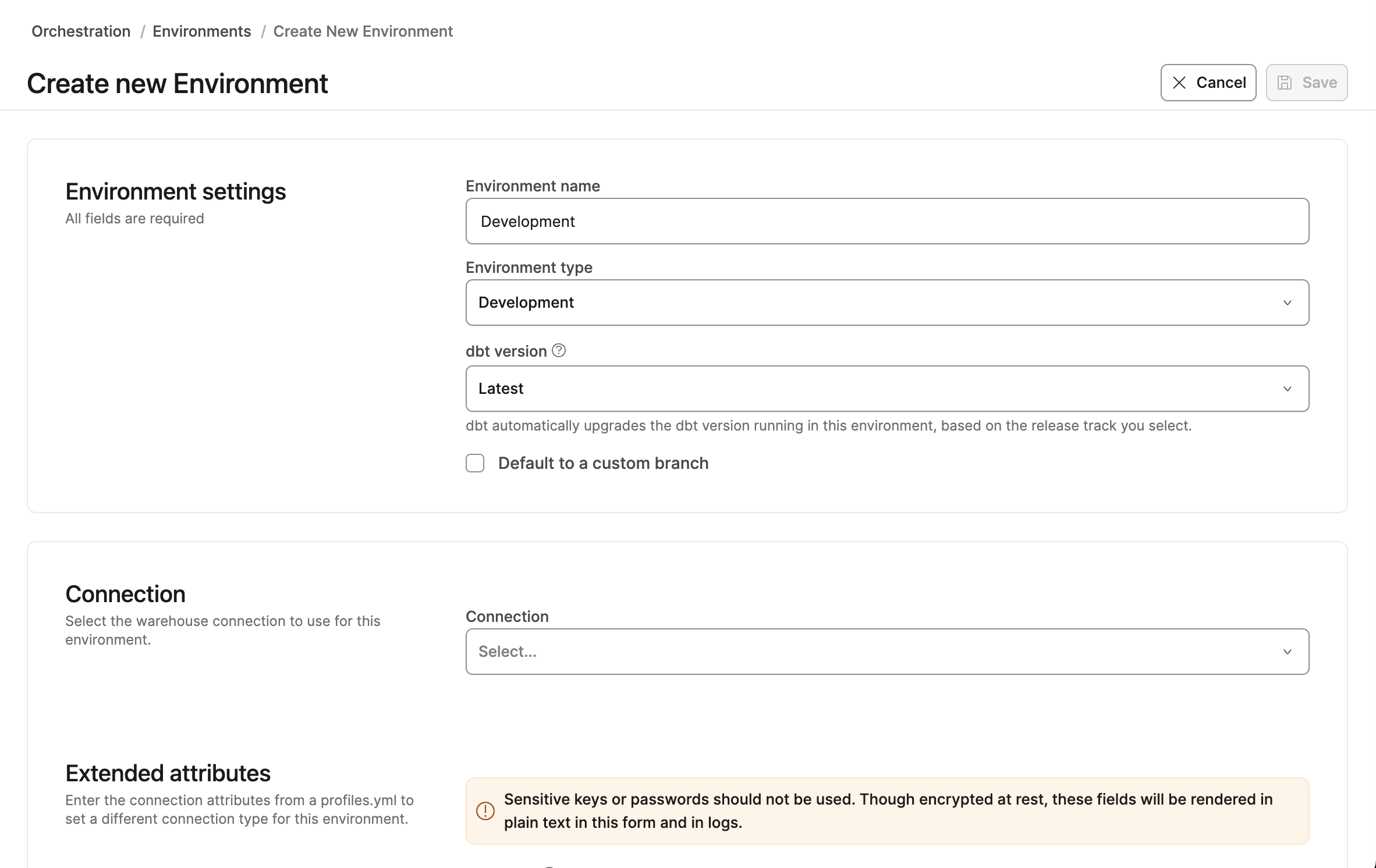Image resolution: width=1376 pixels, height=868 pixels.
Task: Click the chevron on the dbt version field
Action: (x=1288, y=388)
